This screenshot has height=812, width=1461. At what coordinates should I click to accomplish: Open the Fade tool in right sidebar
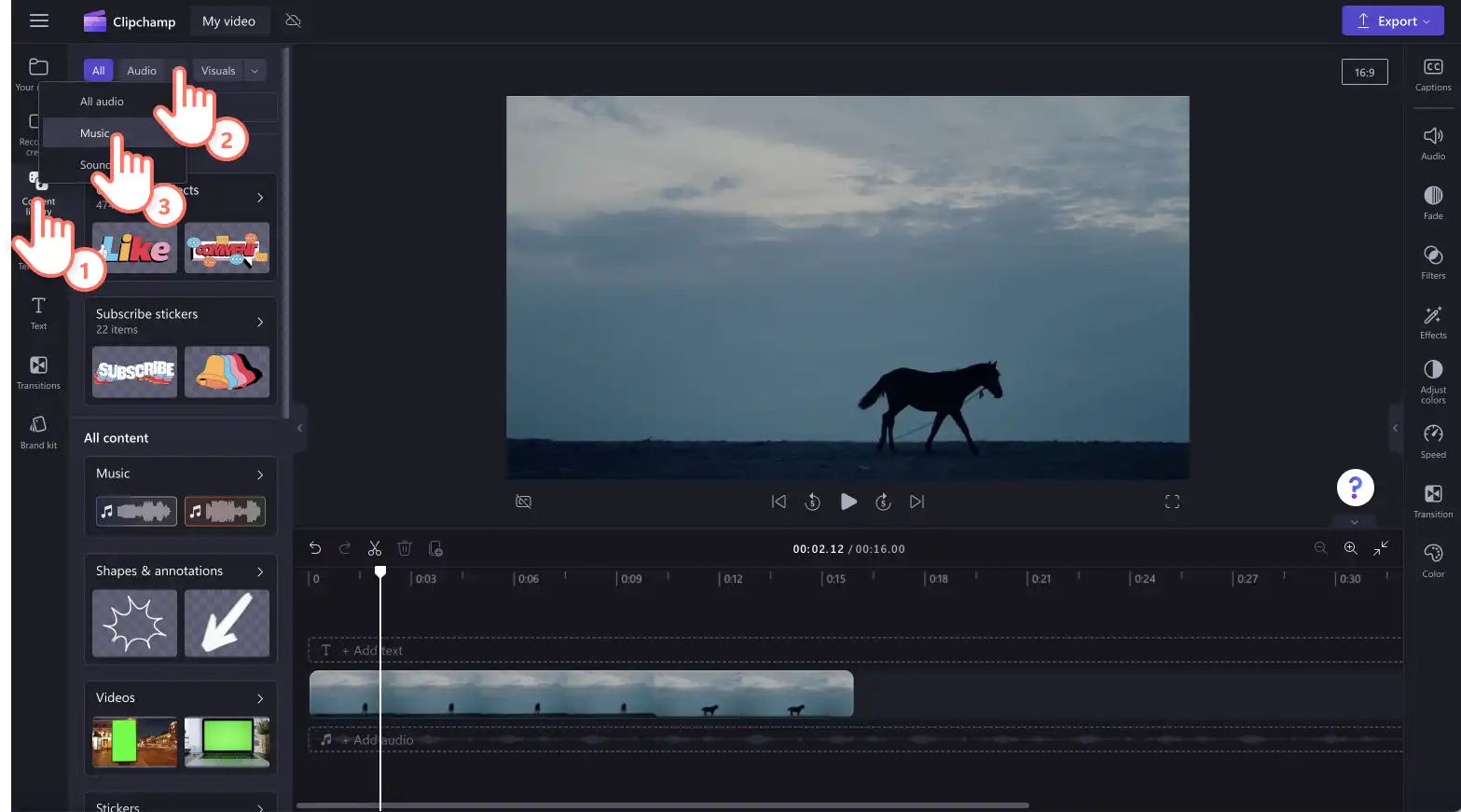(x=1433, y=203)
